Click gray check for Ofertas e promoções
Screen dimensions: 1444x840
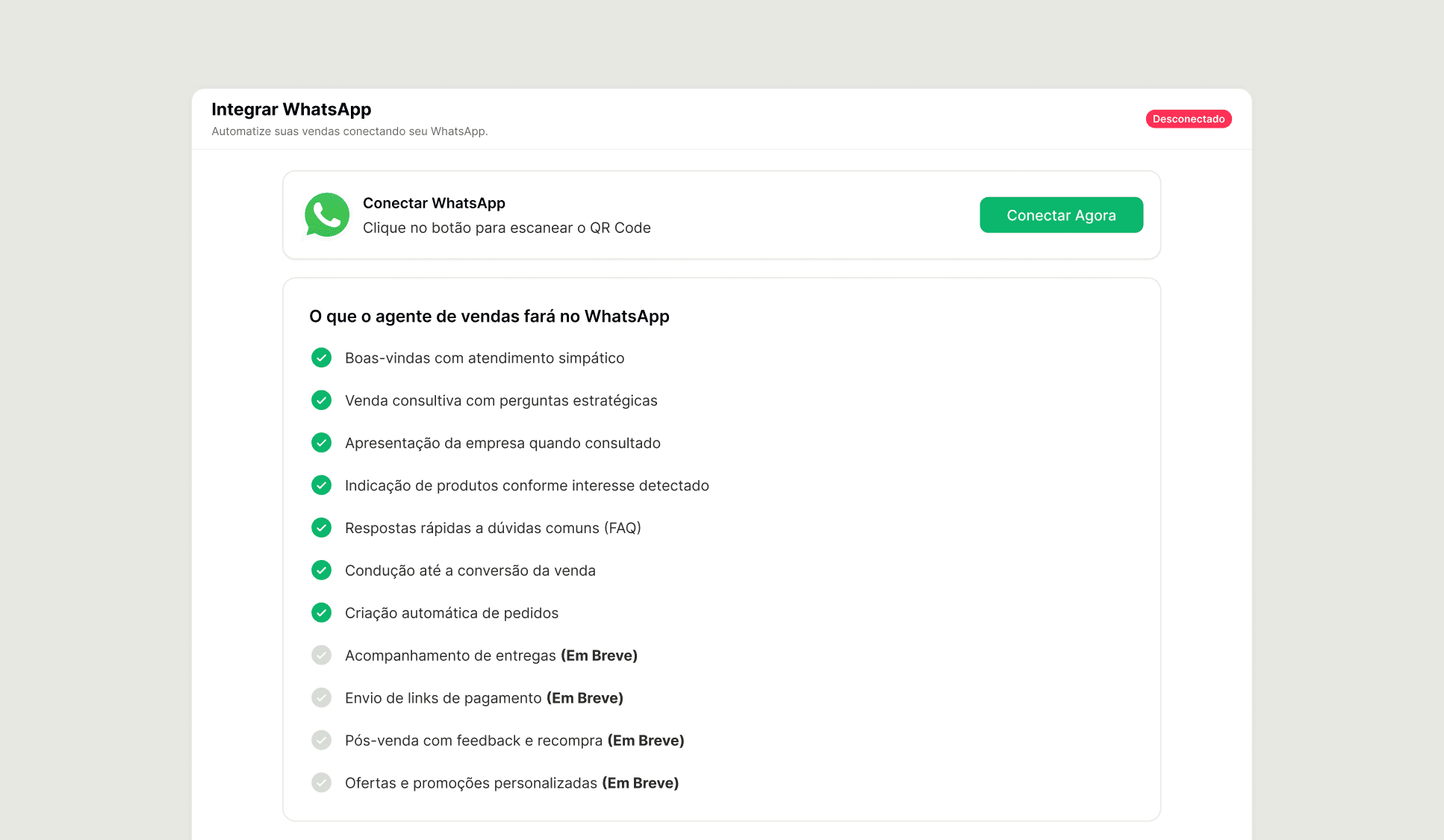click(x=321, y=783)
